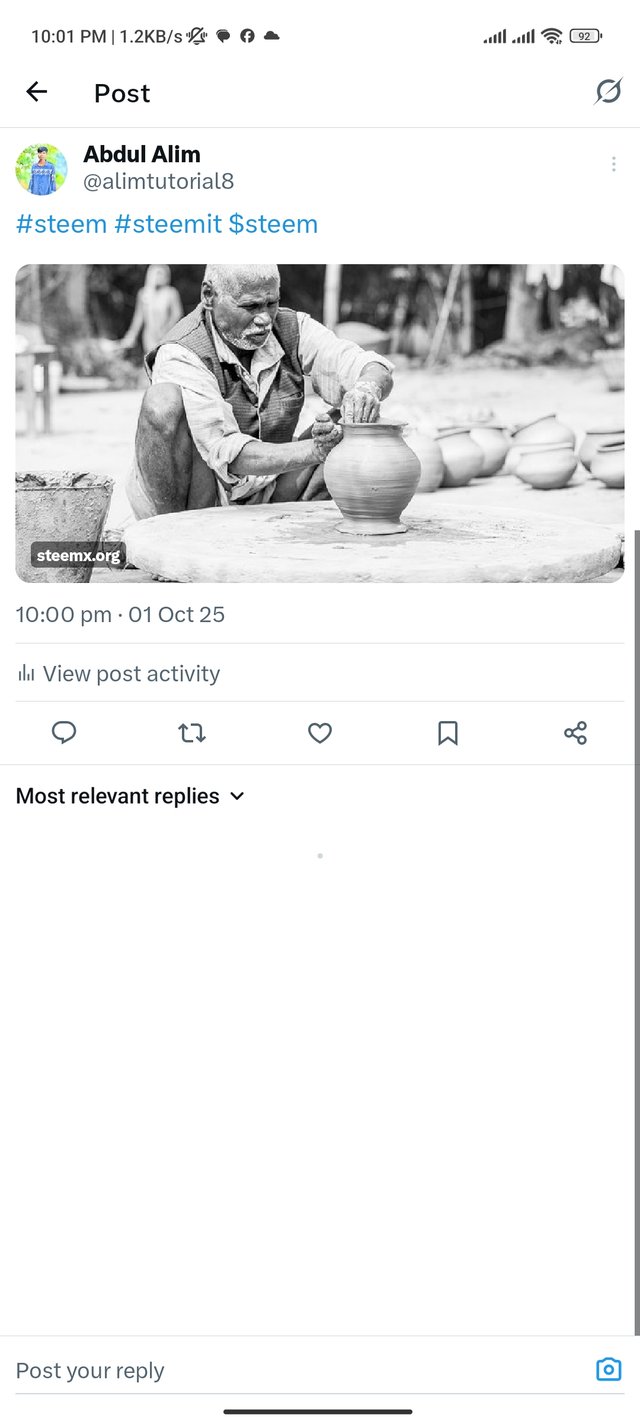
Task: Open the Grok icon at top right
Action: [608, 92]
